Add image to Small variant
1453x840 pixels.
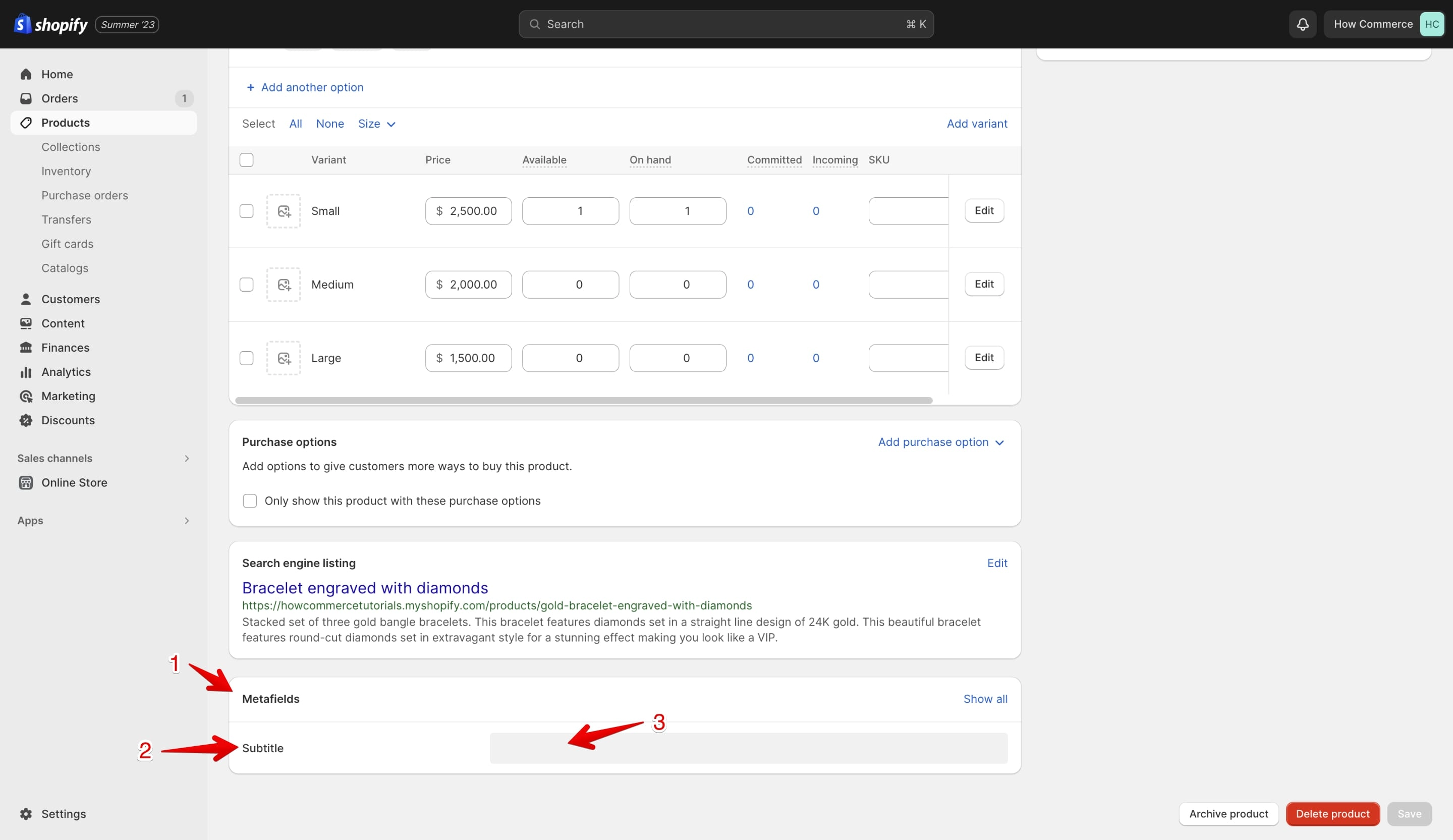point(284,211)
